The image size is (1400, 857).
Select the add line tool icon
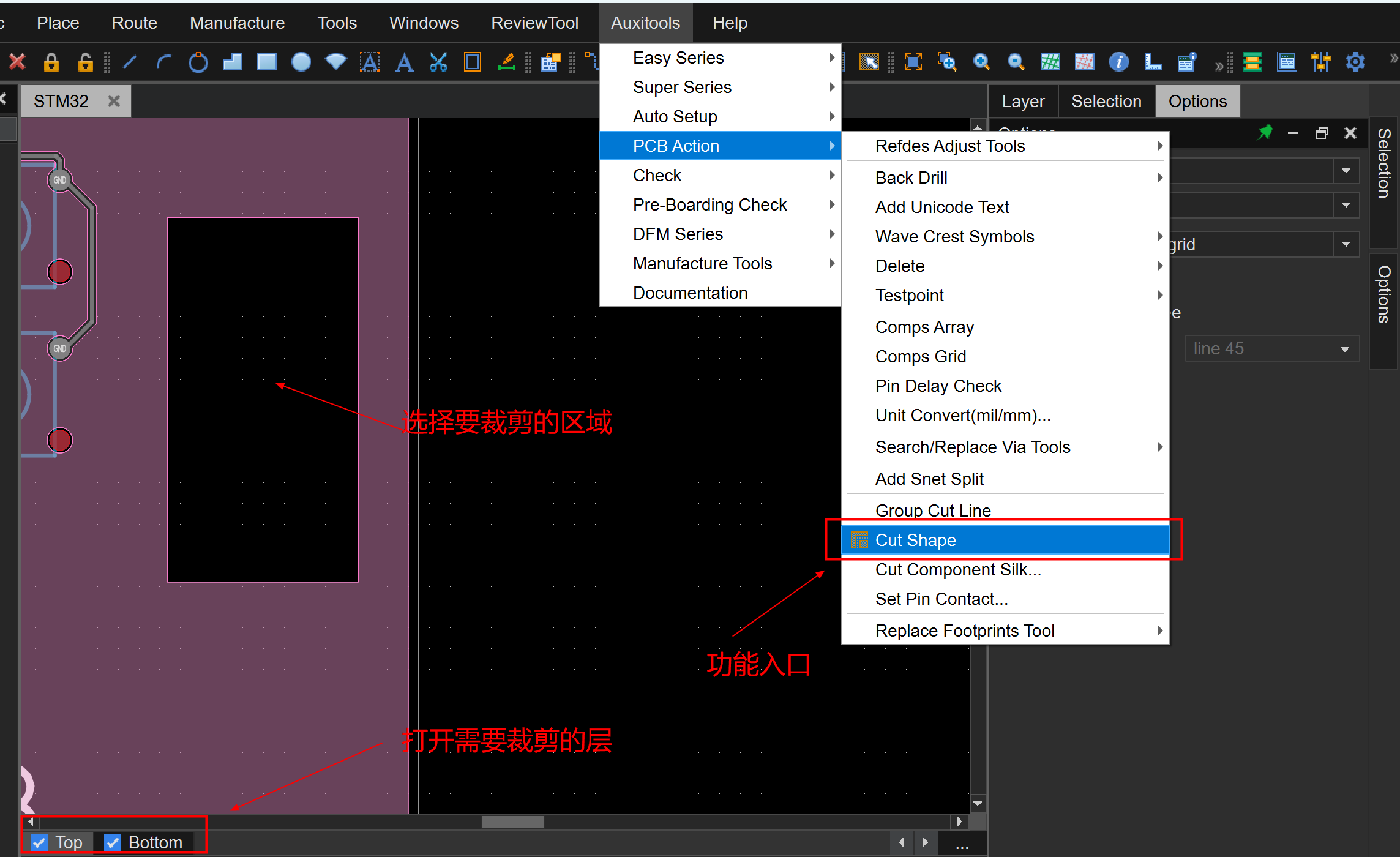pos(130,62)
